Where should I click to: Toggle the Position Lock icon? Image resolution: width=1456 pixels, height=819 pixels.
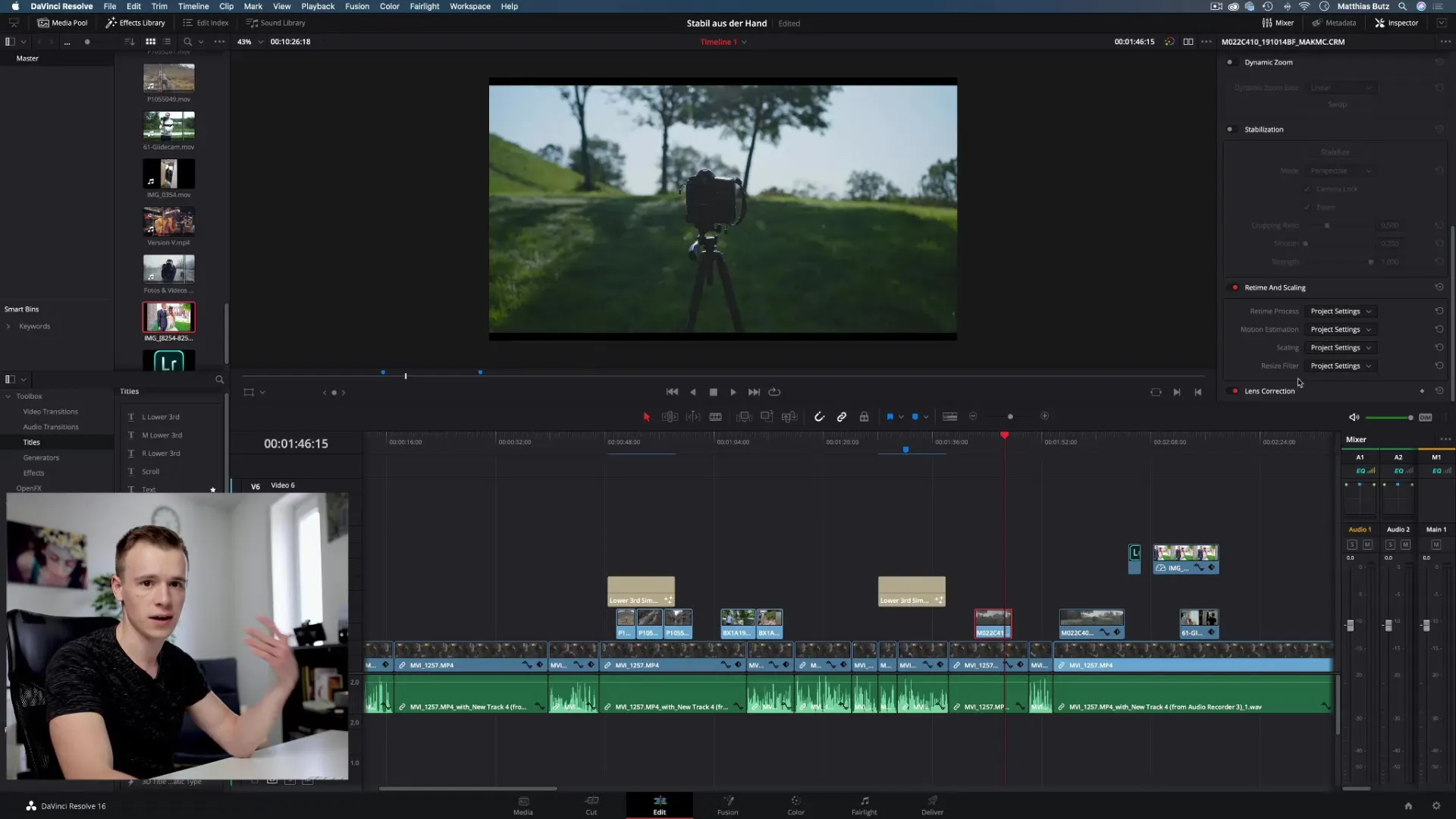[864, 416]
